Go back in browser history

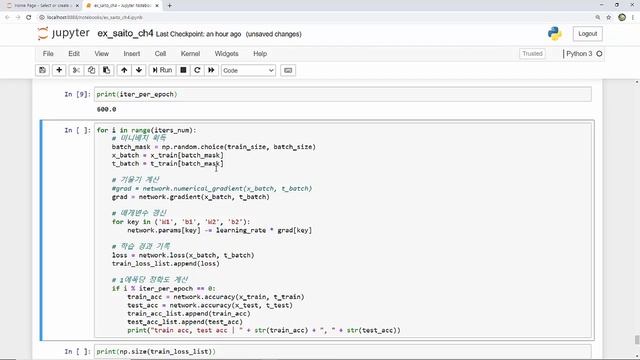pyautogui.click(x=7, y=17)
